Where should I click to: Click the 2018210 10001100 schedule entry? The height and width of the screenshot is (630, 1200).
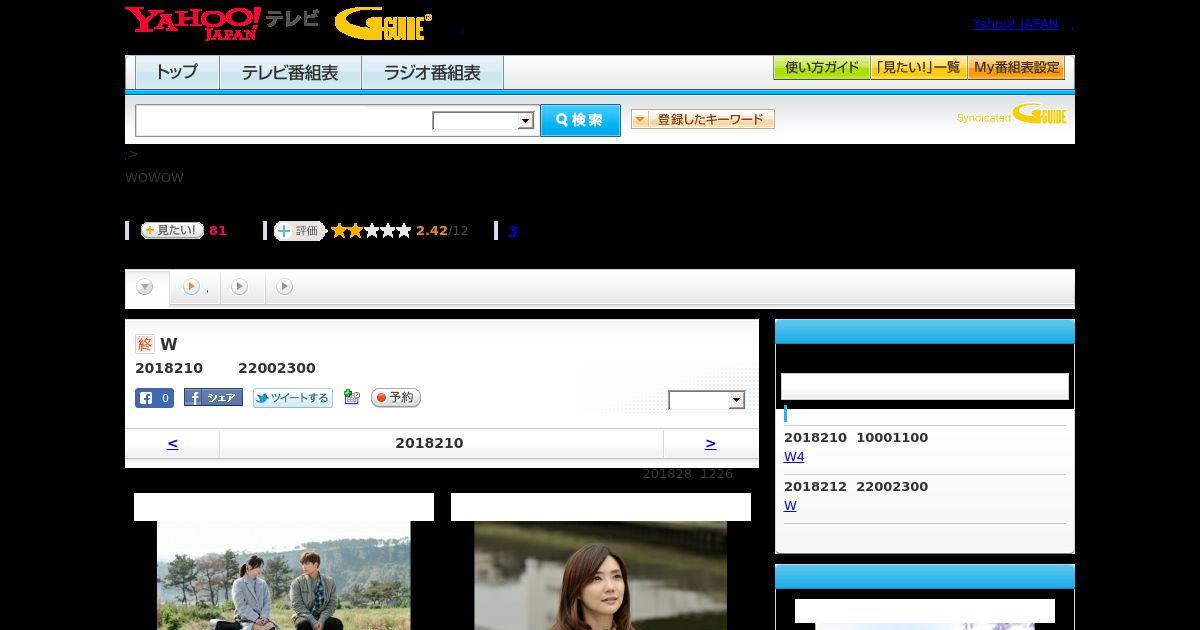pyautogui.click(x=856, y=437)
